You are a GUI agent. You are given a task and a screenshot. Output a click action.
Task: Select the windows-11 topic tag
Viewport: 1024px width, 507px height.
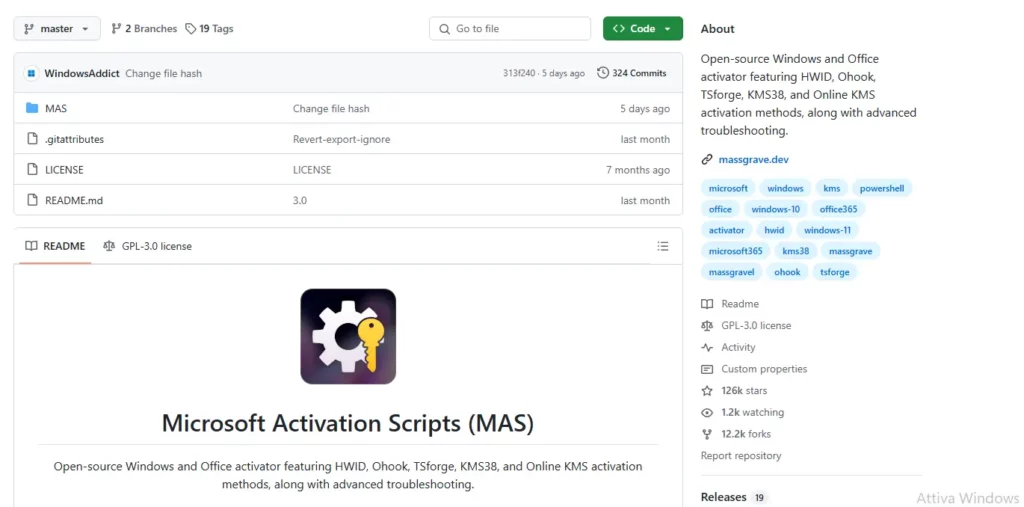click(827, 230)
